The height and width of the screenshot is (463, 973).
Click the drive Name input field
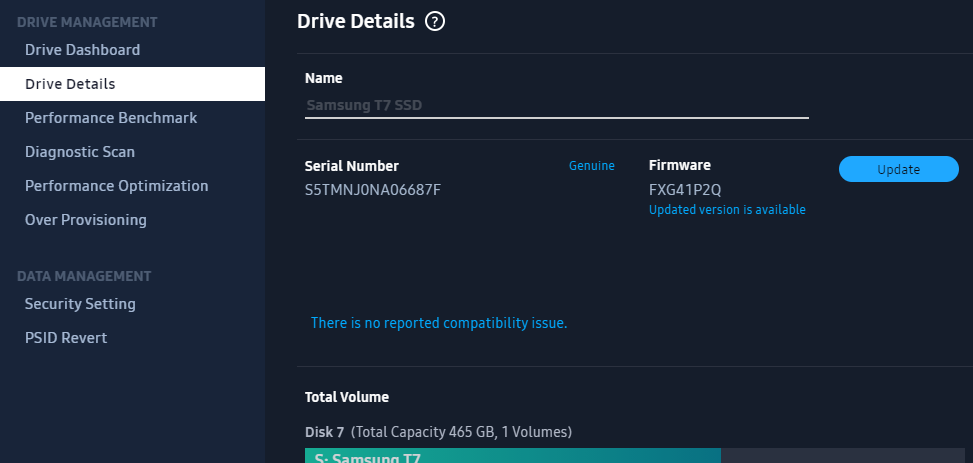[x=557, y=106]
